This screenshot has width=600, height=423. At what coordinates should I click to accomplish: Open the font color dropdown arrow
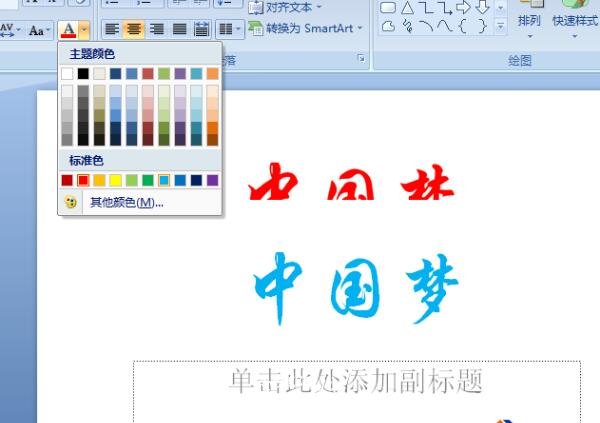(x=83, y=30)
